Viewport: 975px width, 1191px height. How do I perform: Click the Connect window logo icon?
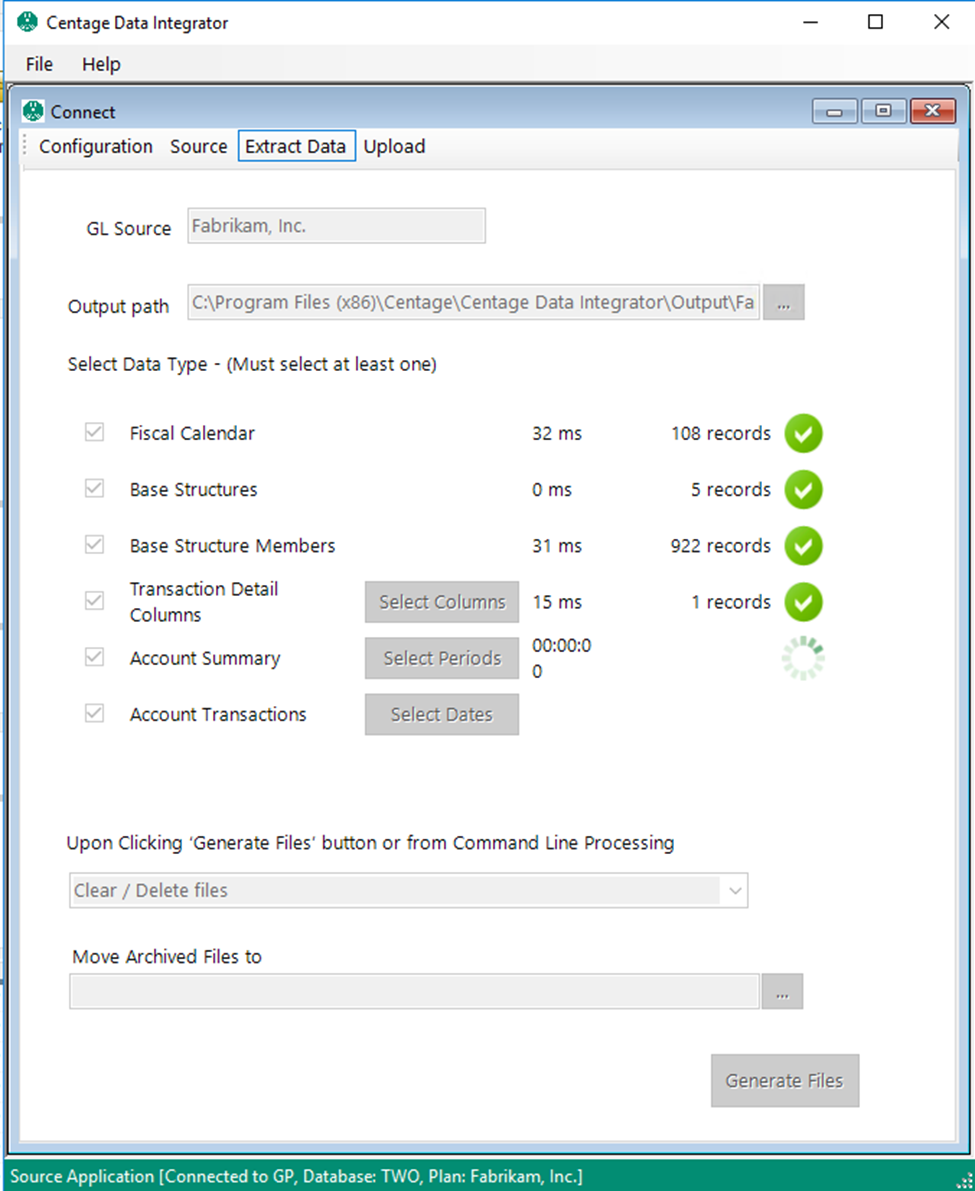[33, 112]
